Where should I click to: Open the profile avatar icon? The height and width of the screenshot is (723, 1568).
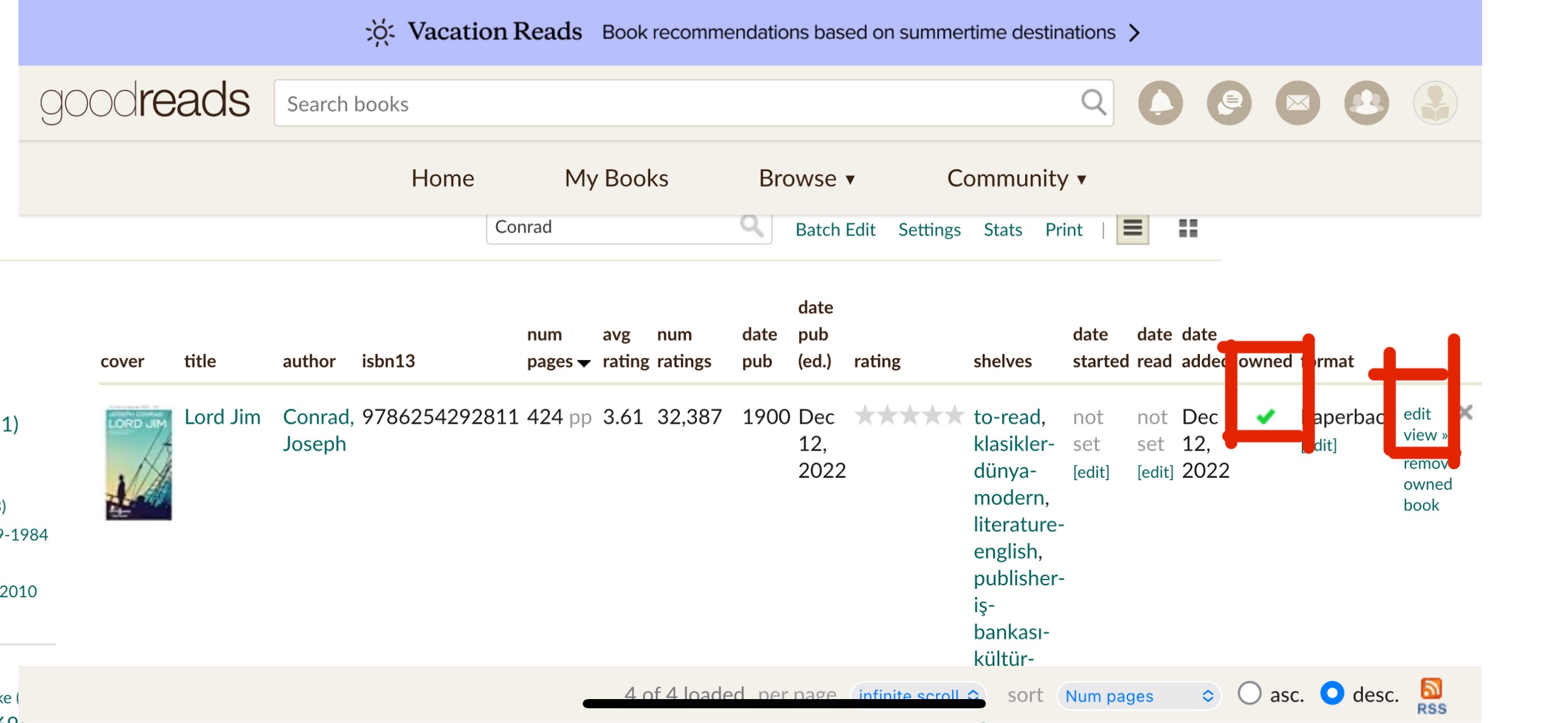1434,103
